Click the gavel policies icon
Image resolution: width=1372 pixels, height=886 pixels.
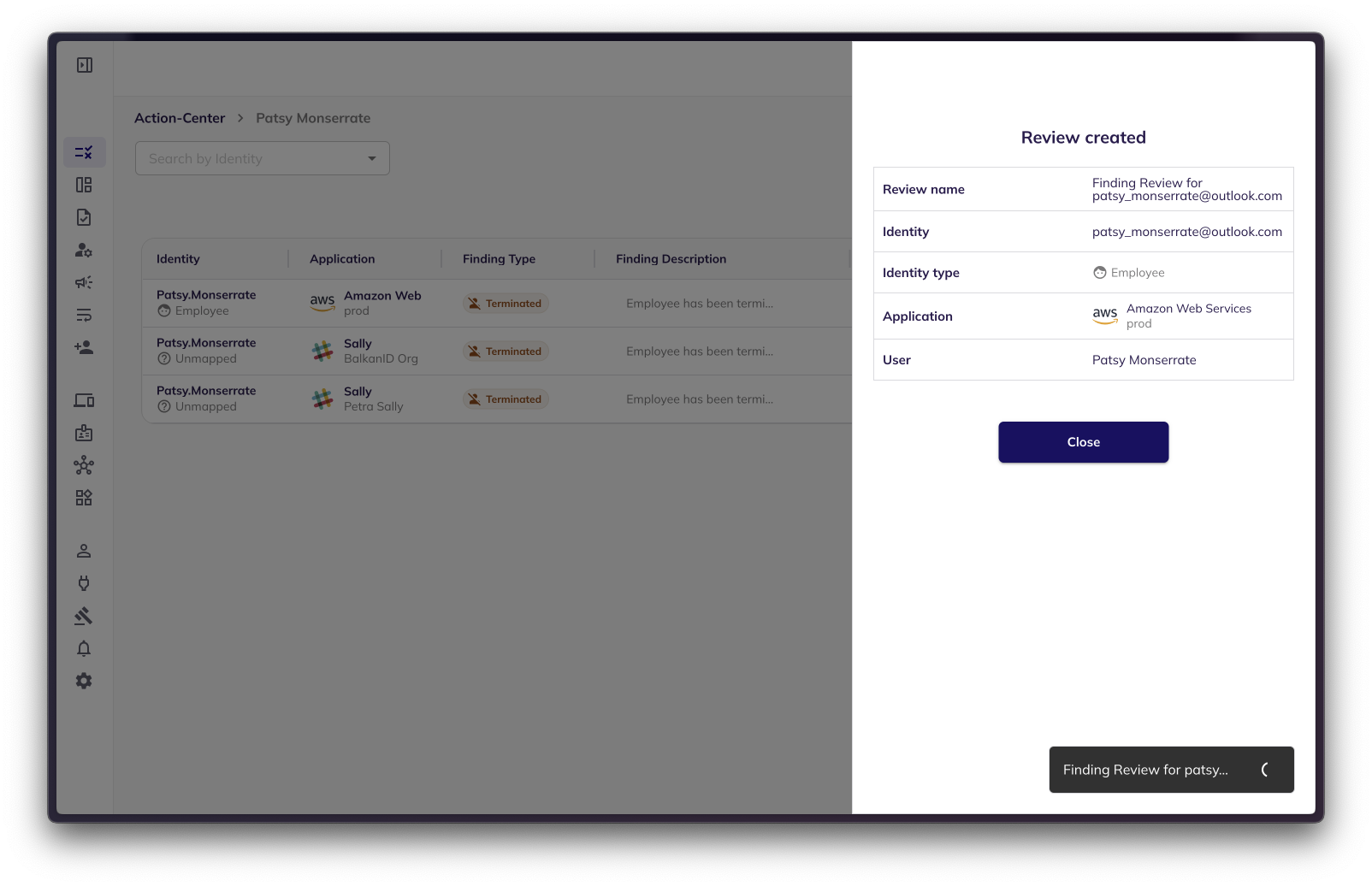click(x=84, y=616)
